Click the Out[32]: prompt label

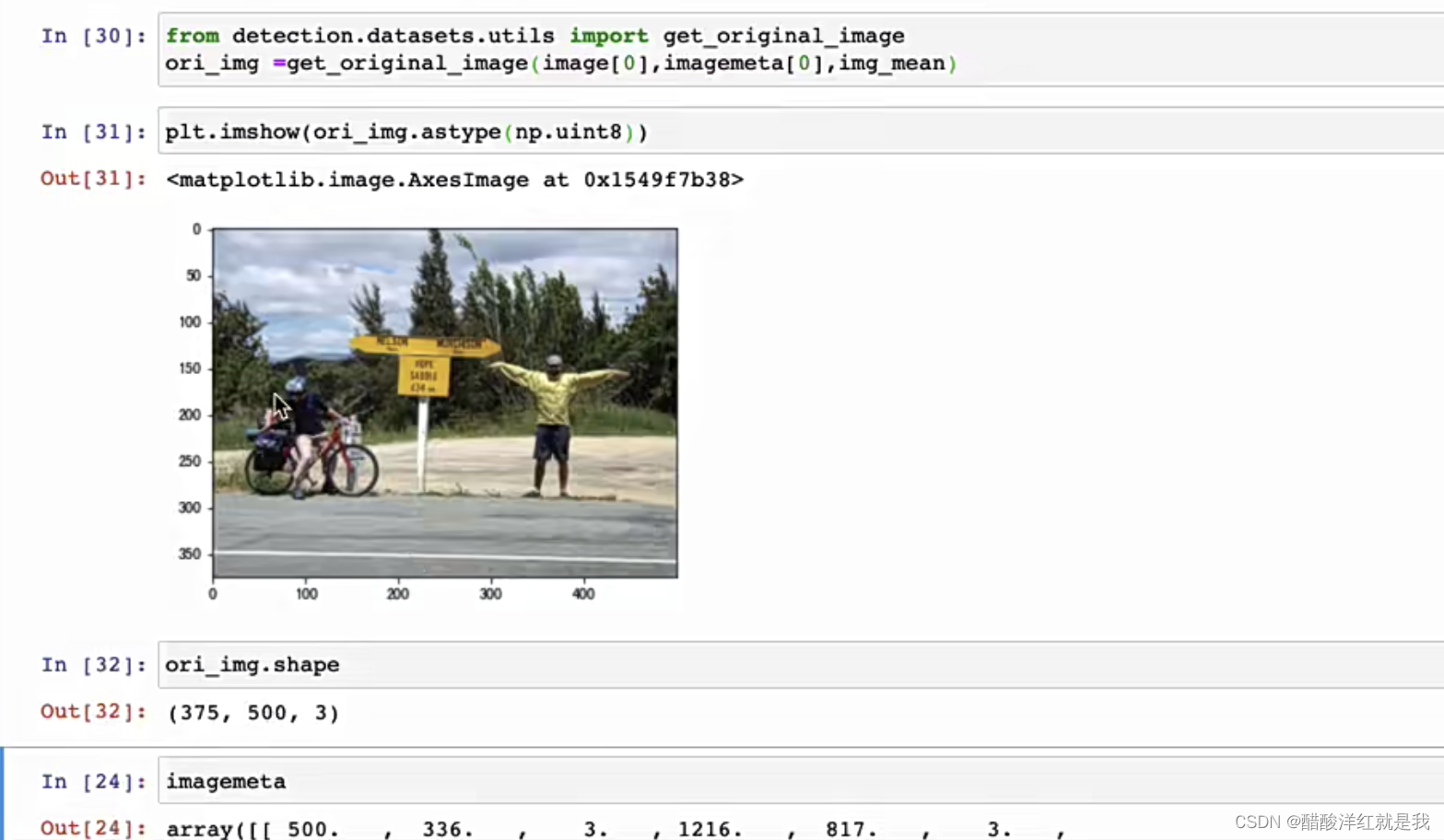[93, 712]
